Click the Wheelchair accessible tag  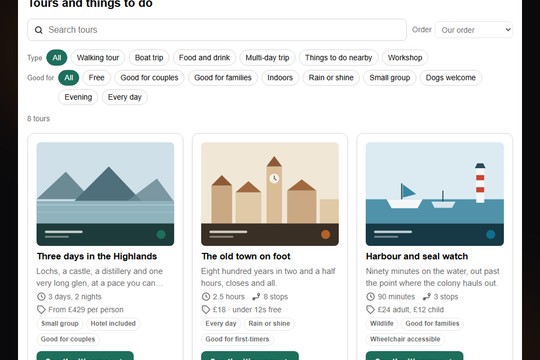pyautogui.click(x=405, y=339)
